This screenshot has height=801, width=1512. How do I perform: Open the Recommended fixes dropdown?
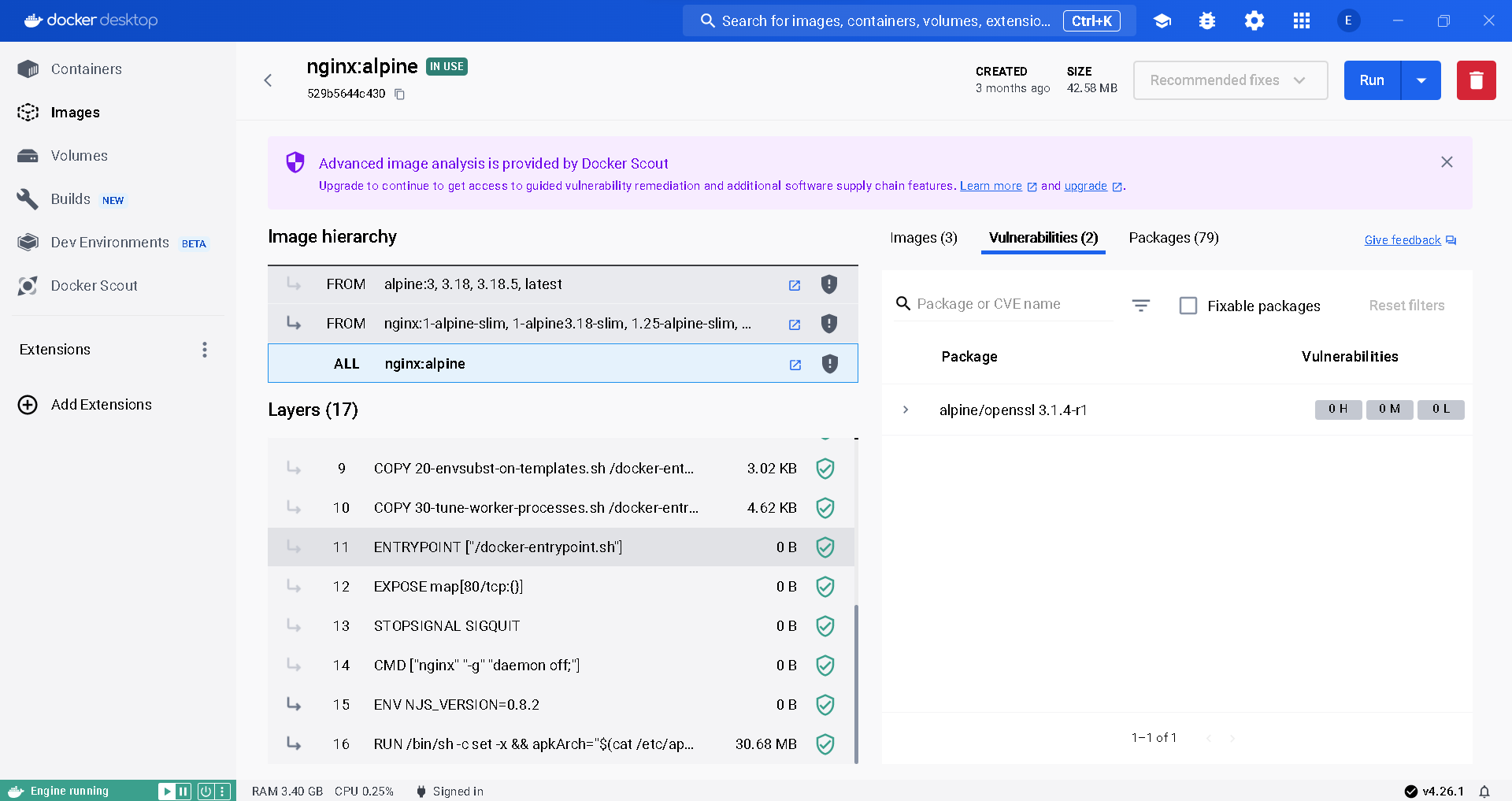1230,80
